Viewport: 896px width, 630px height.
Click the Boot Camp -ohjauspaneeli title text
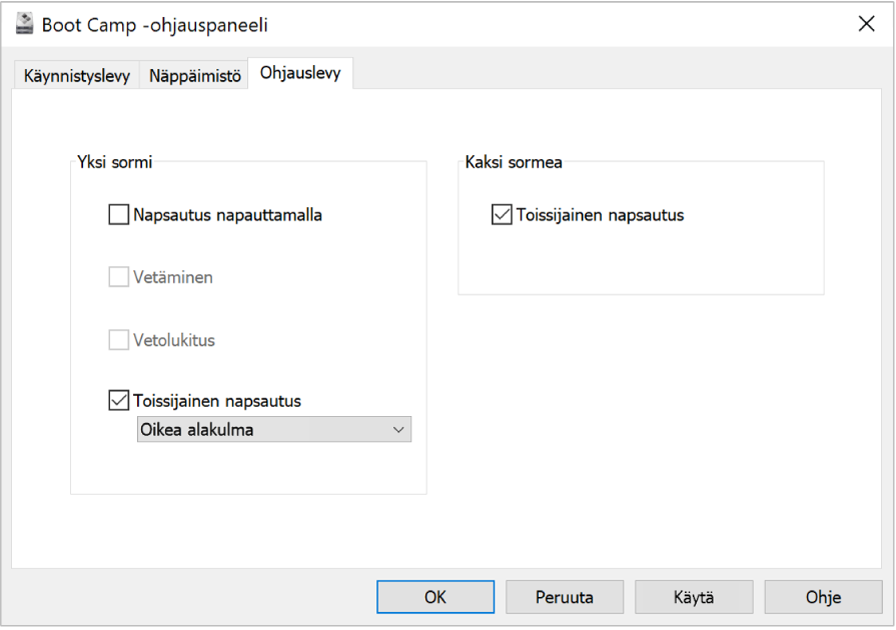coord(155,25)
